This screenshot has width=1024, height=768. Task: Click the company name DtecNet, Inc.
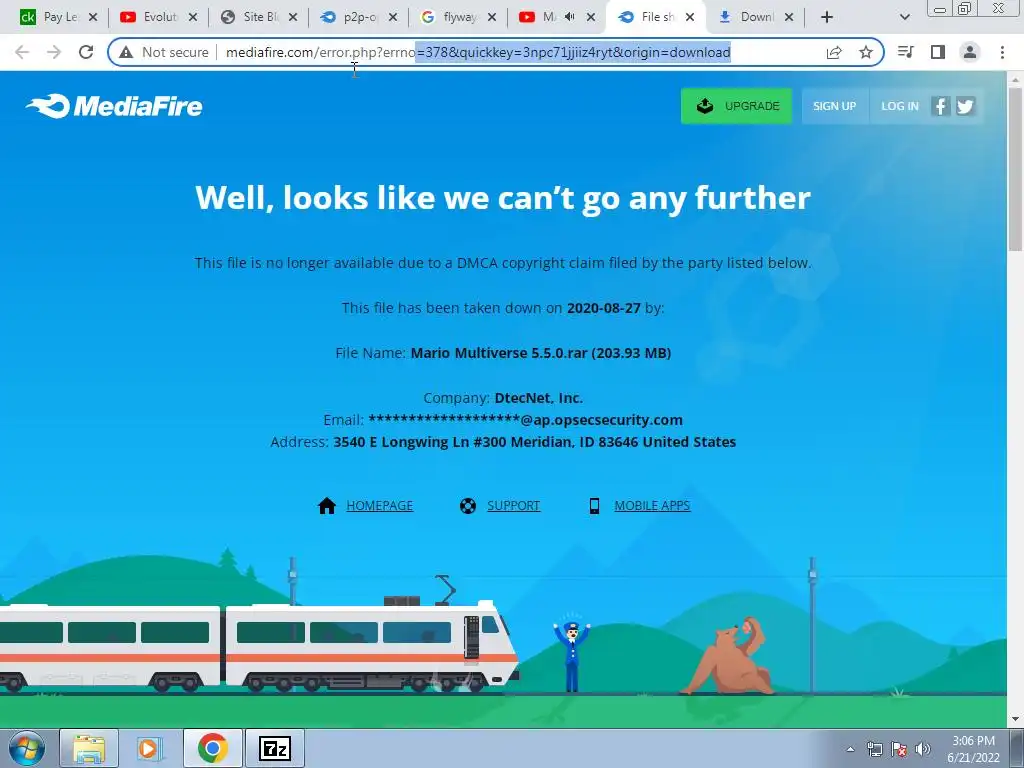pyautogui.click(x=539, y=398)
